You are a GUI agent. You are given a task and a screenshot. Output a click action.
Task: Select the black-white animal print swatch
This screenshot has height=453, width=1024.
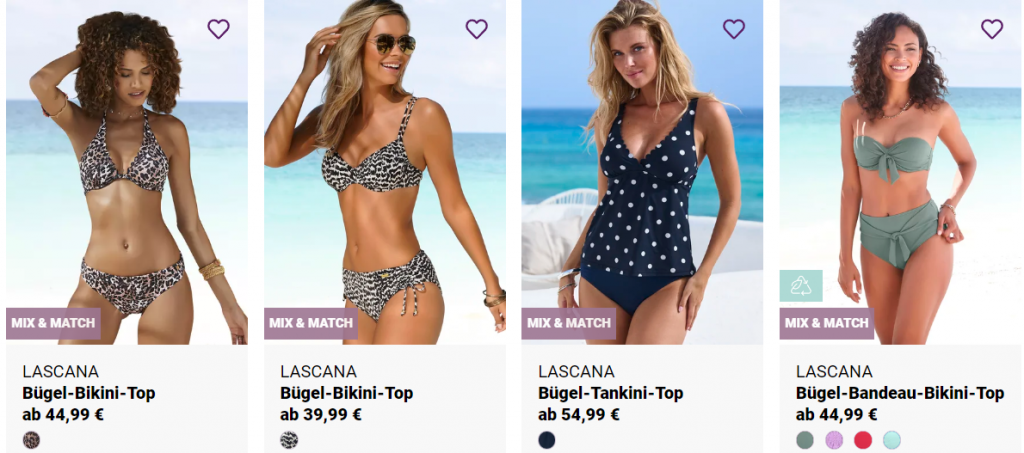coord(289,440)
